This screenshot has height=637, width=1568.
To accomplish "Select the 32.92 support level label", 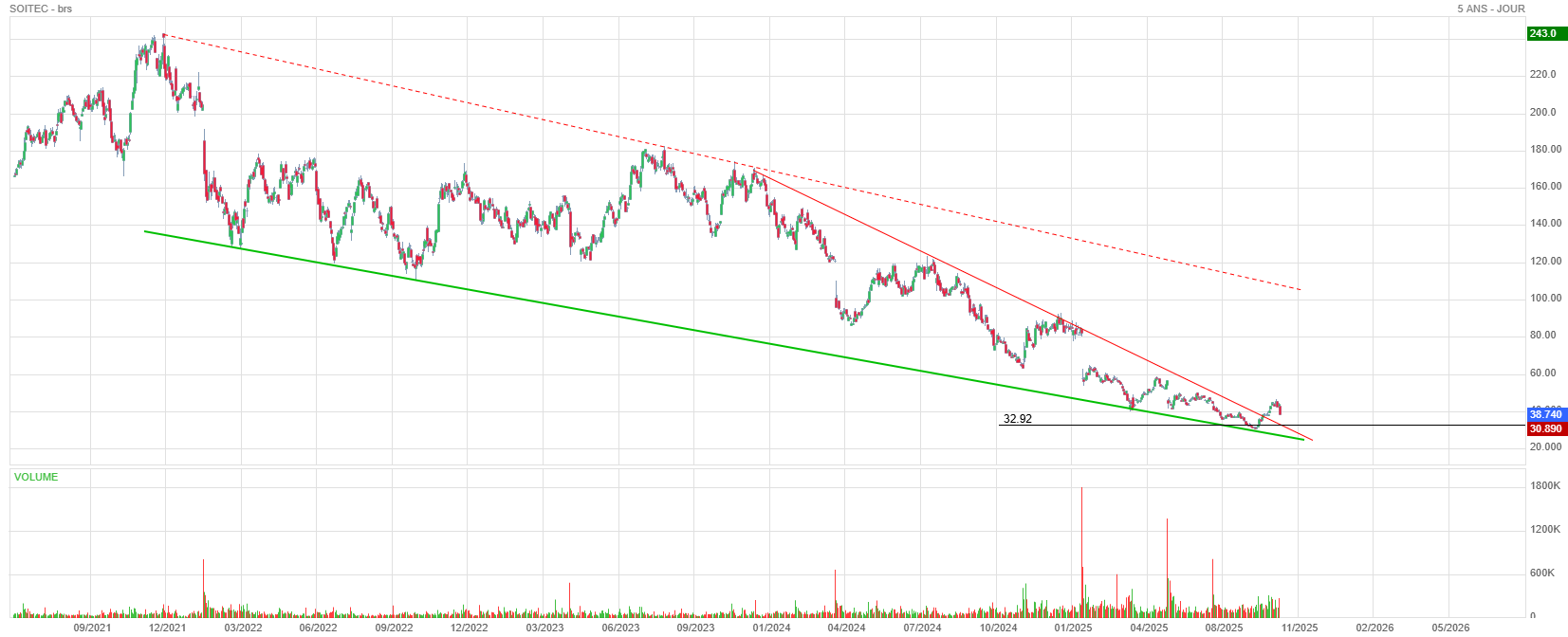I will pyautogui.click(x=1017, y=418).
